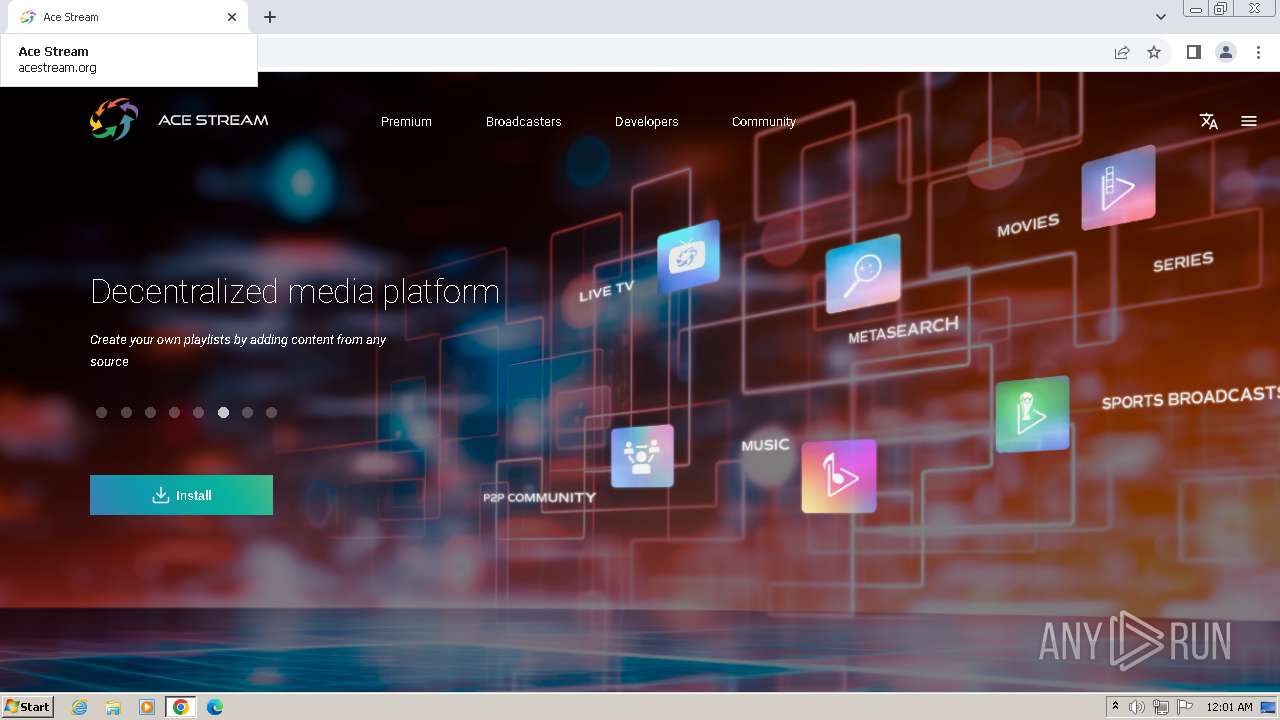The image size is (1280, 720).
Task: Click the Movies tile icon
Action: (1119, 187)
